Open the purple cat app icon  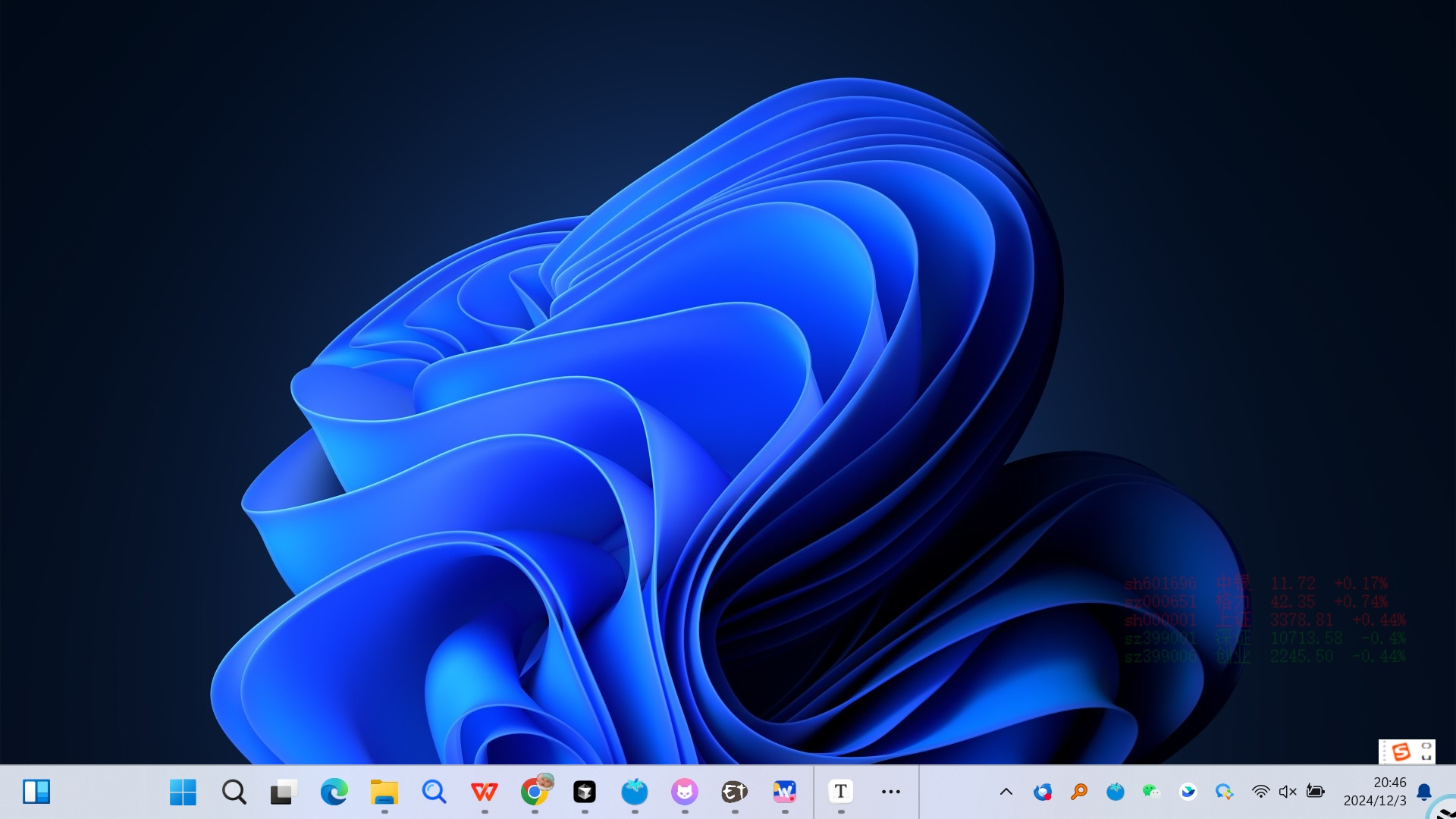click(x=684, y=792)
